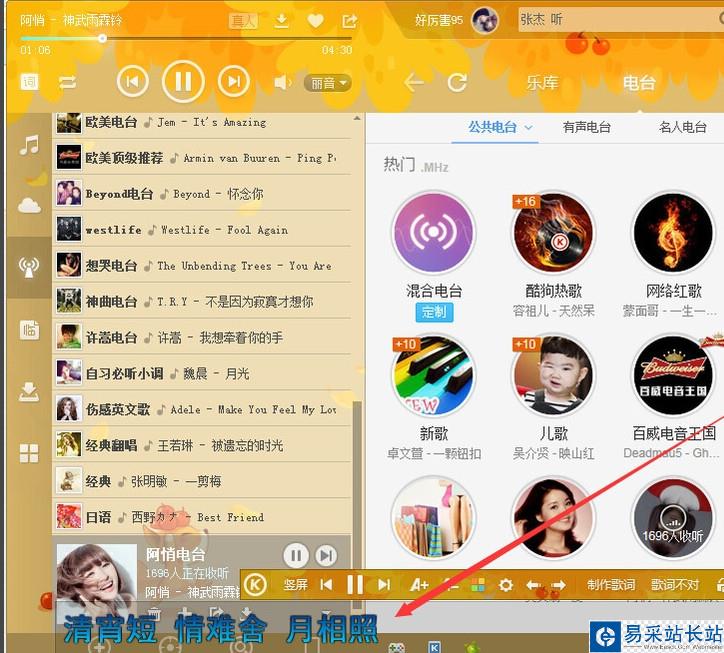The height and width of the screenshot is (653, 724).
Task: Select 欧美顶级推荐 radio row
Action: pos(202,158)
